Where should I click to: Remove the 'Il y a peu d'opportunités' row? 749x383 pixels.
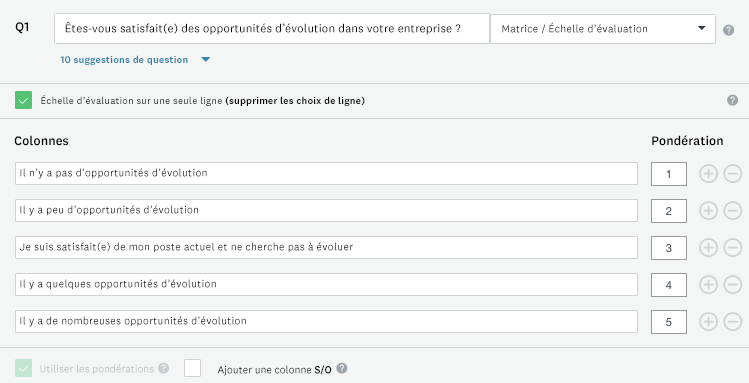pos(733,211)
